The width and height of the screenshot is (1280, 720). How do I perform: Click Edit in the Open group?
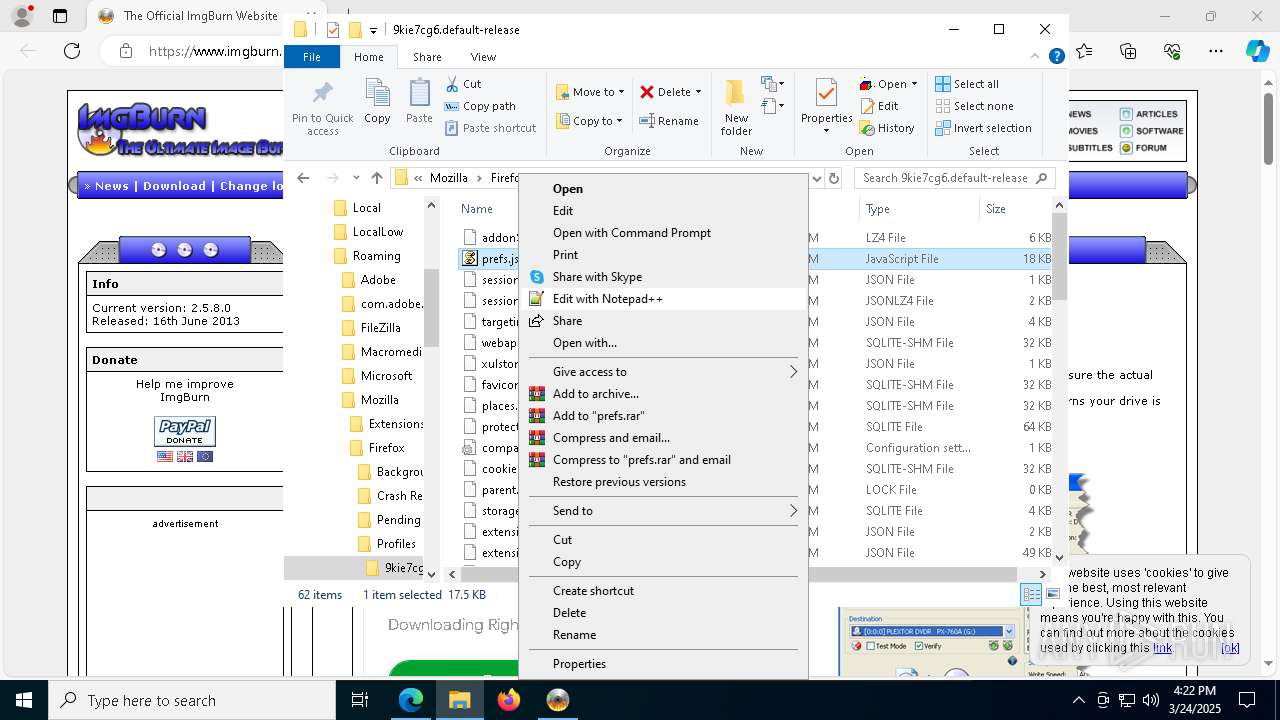pos(879,106)
